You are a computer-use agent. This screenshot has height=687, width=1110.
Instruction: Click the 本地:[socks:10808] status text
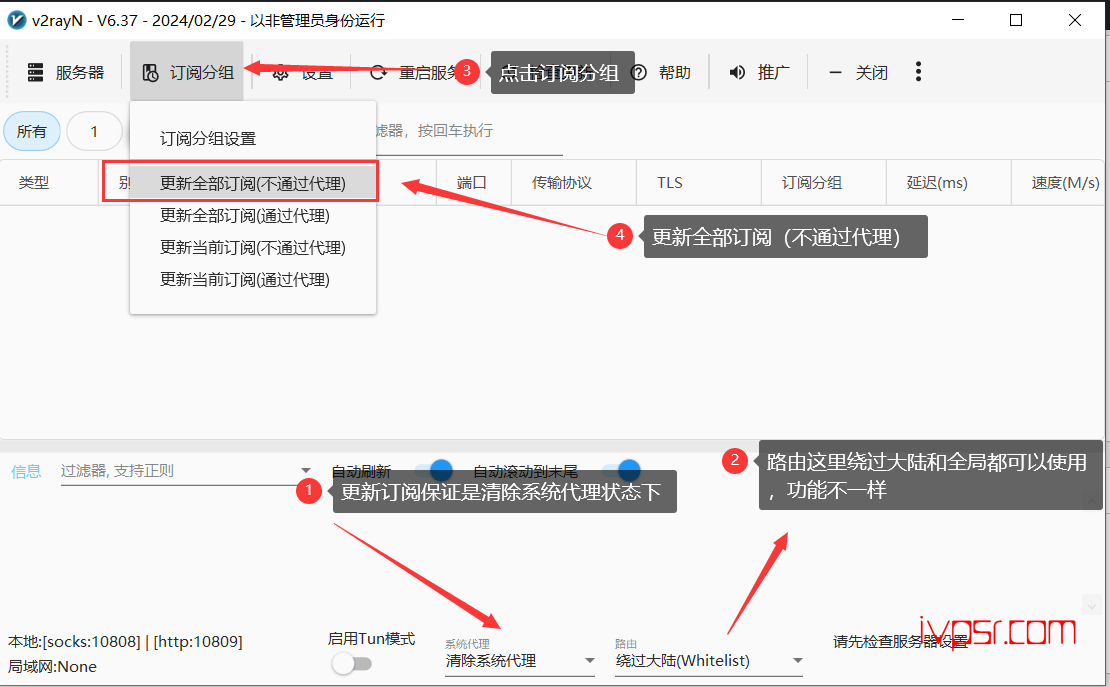pyautogui.click(x=125, y=642)
